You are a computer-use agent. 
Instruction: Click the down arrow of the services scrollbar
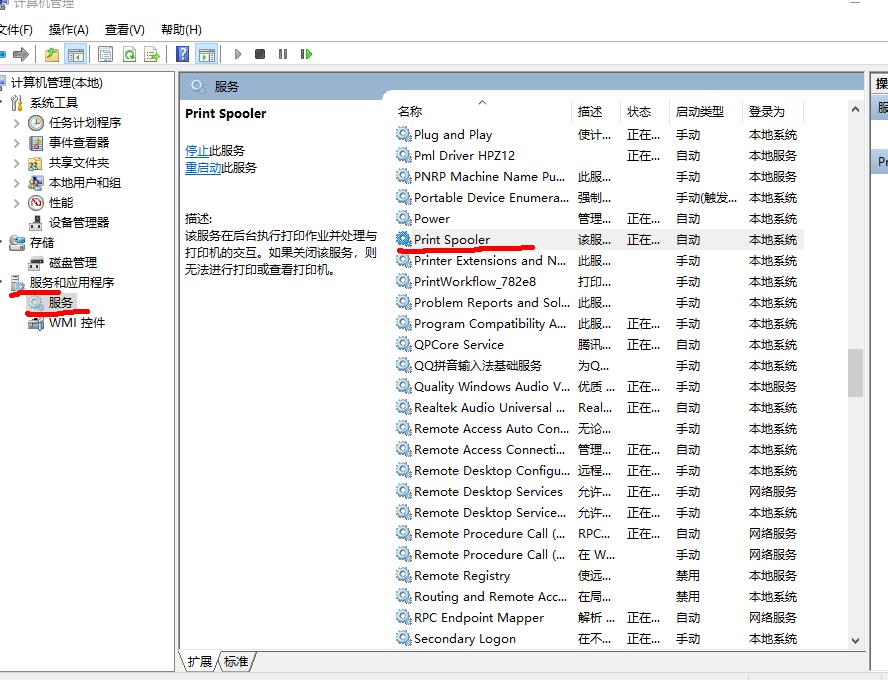pos(856,641)
